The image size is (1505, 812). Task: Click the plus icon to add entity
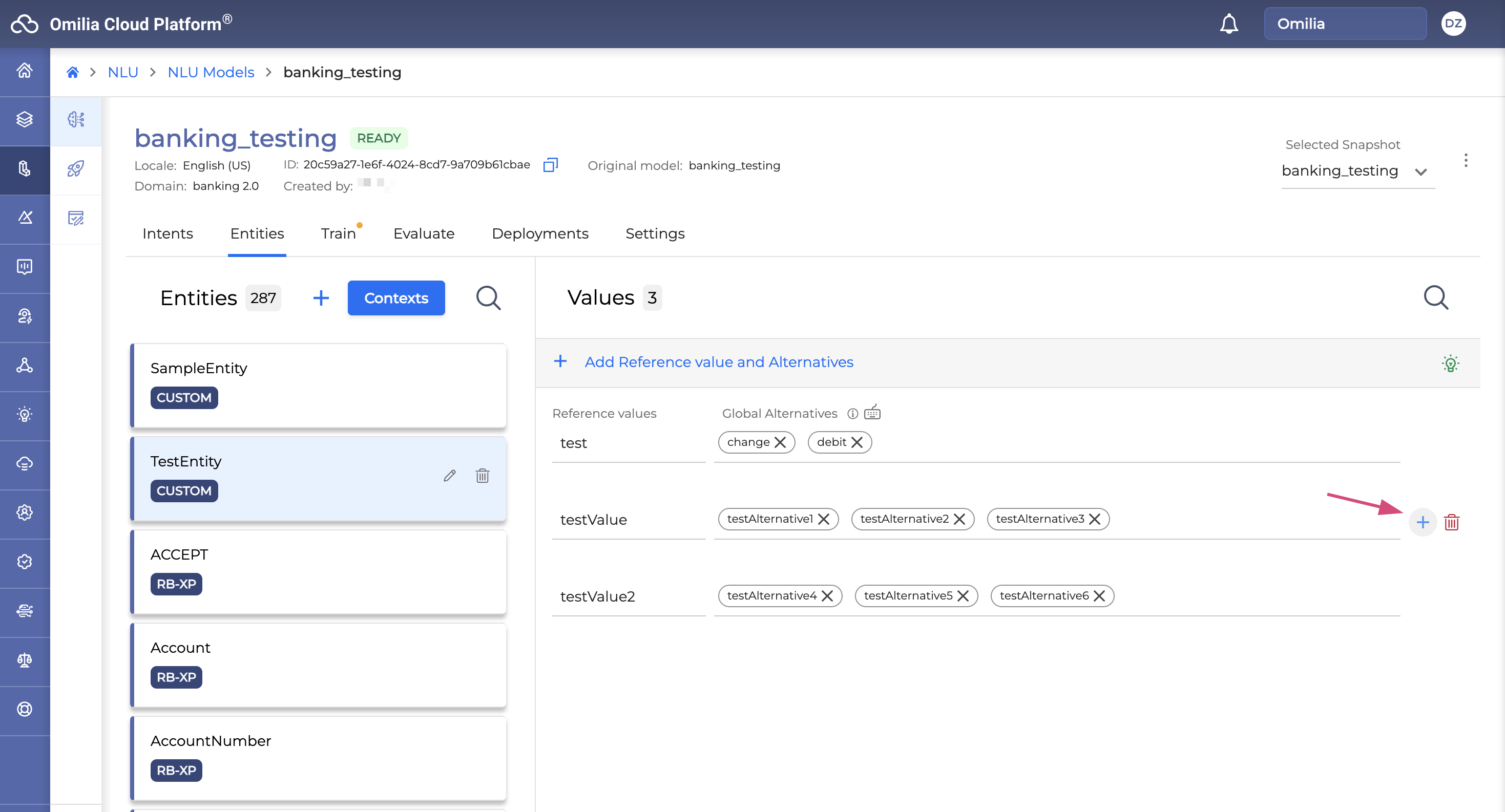[321, 297]
